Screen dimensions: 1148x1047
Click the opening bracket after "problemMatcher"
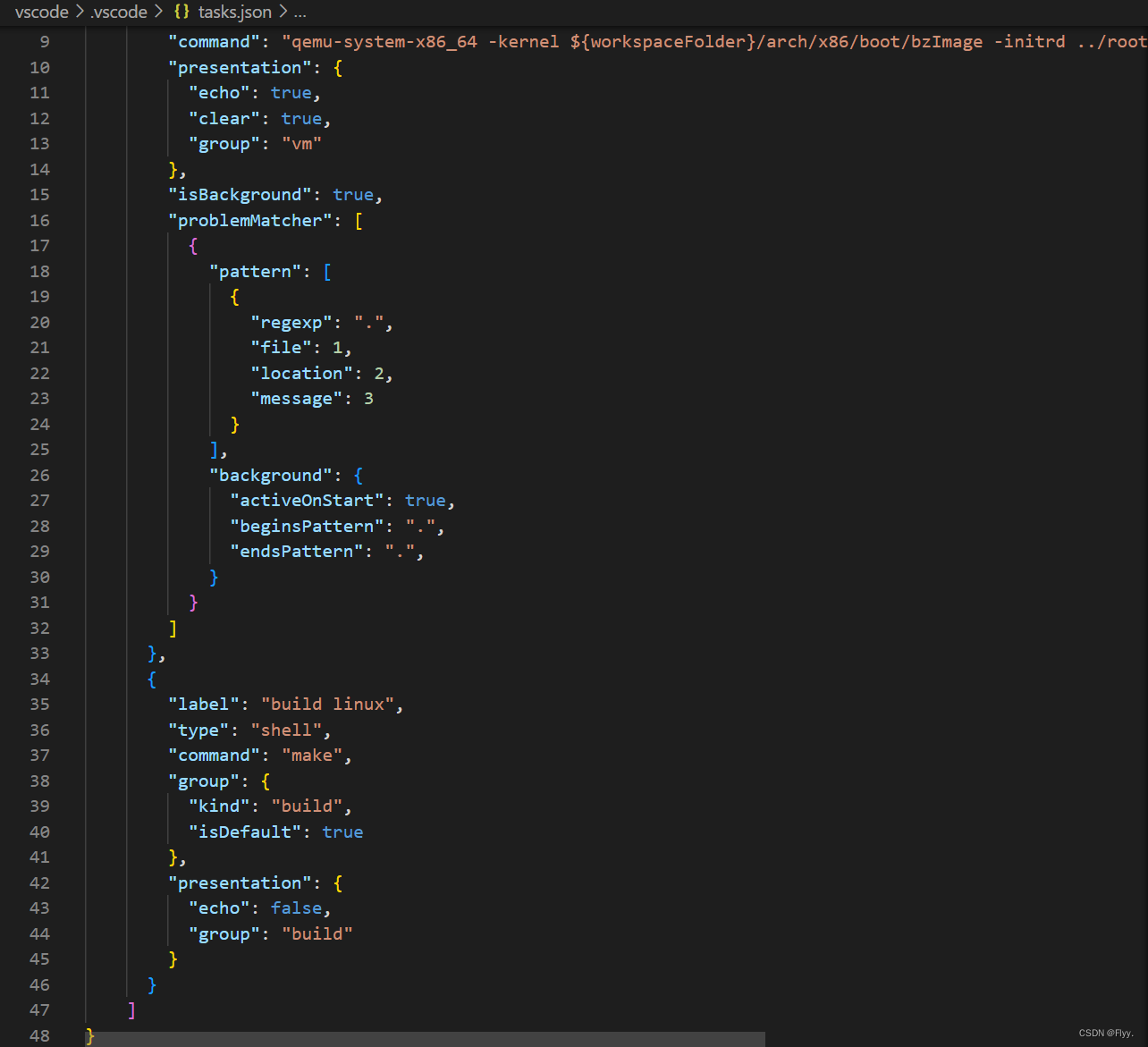[x=359, y=221]
